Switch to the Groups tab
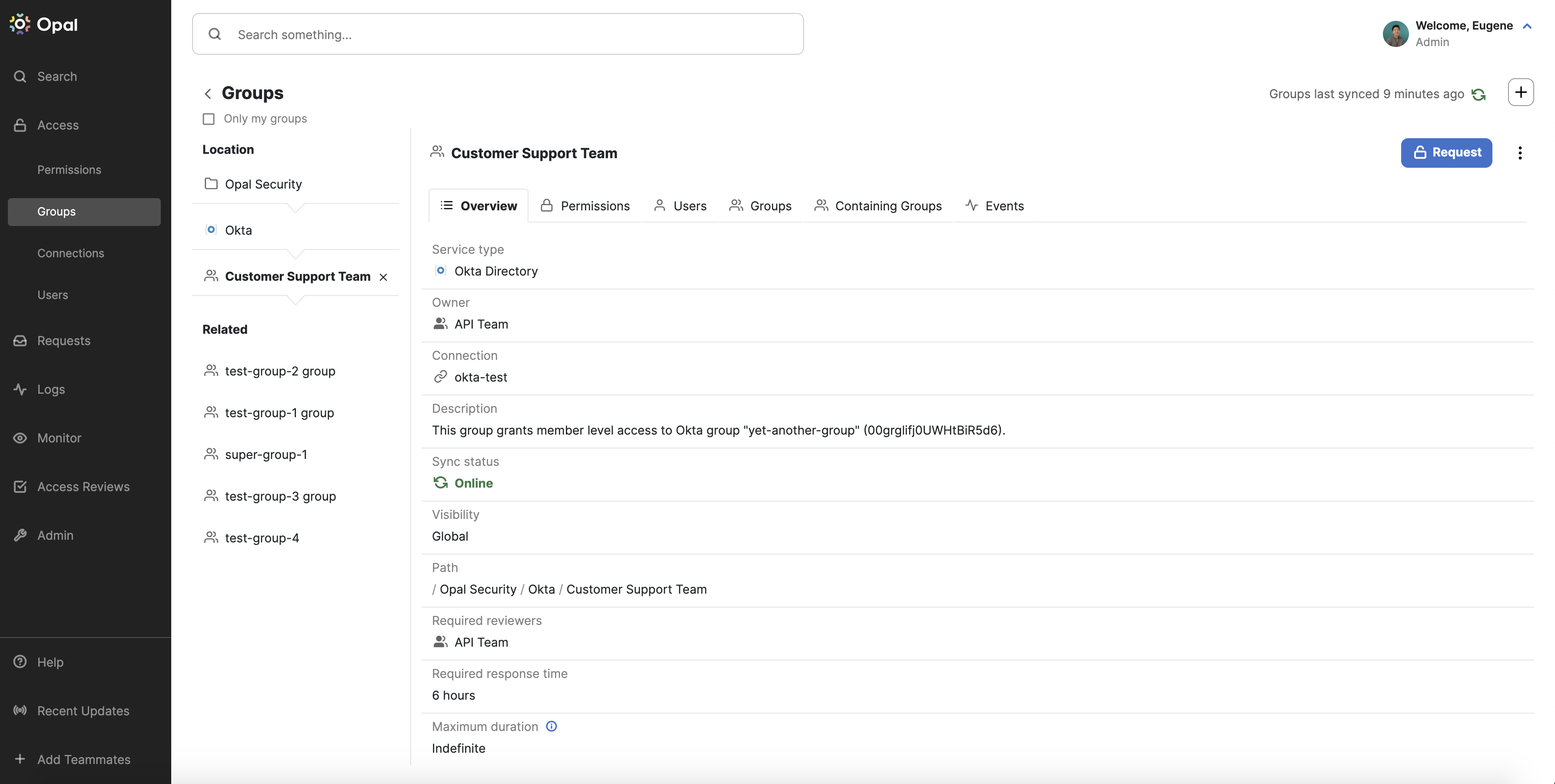Viewport: 1555px width, 784px height. (x=760, y=206)
